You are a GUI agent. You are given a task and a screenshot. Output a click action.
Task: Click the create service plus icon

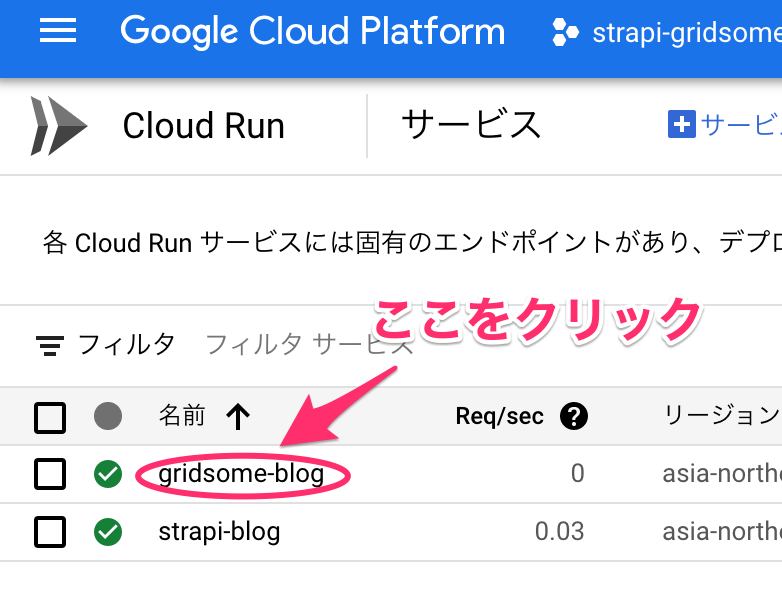point(682,124)
